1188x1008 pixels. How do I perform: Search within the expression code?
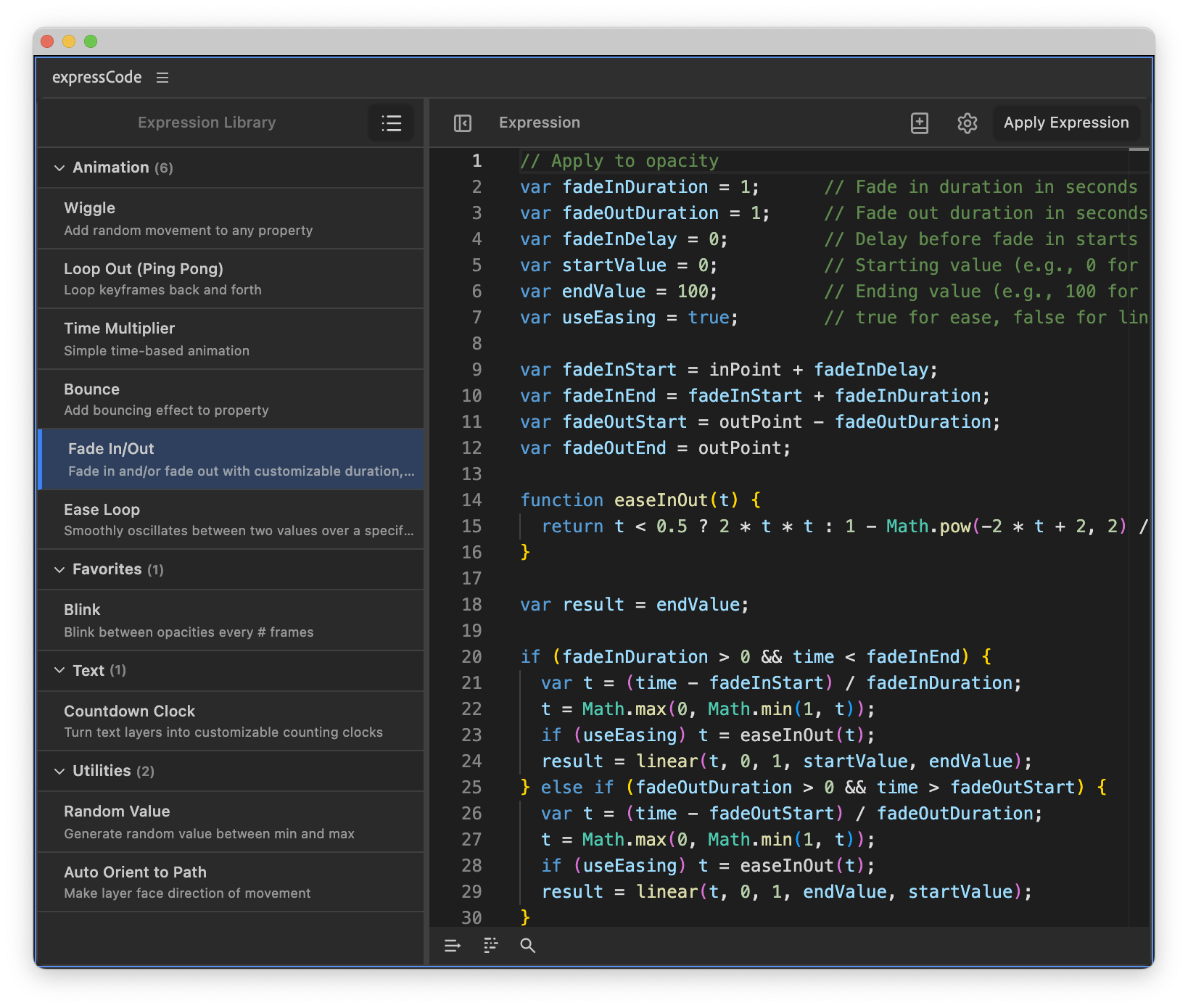(527, 946)
